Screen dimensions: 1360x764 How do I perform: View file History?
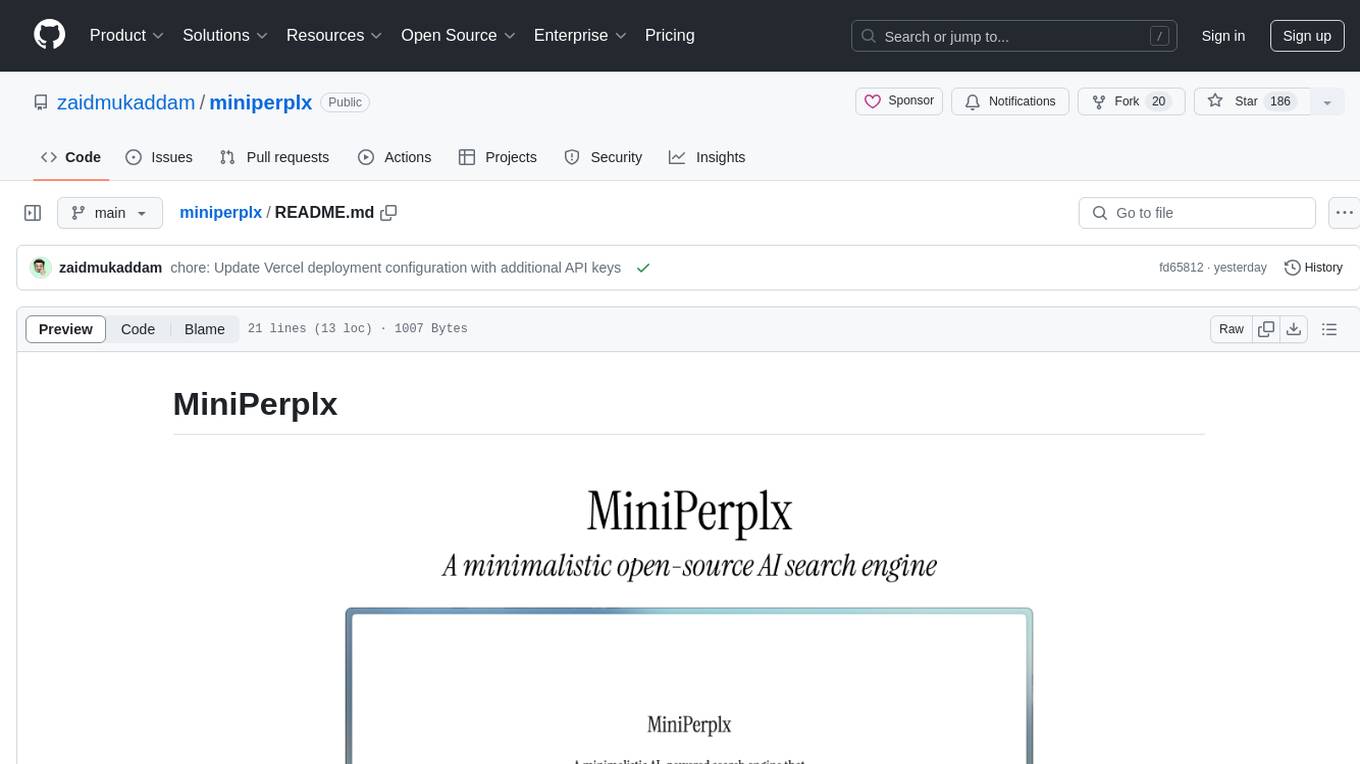click(x=1313, y=268)
